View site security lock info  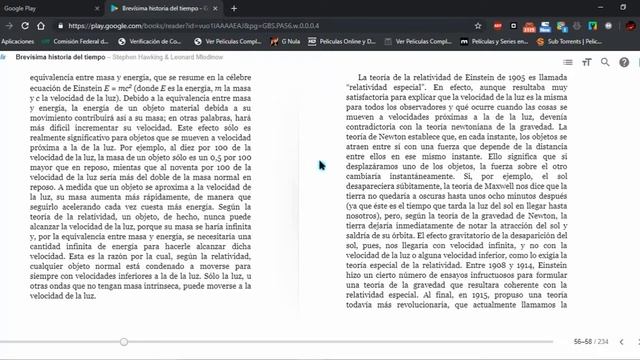pos(60,26)
